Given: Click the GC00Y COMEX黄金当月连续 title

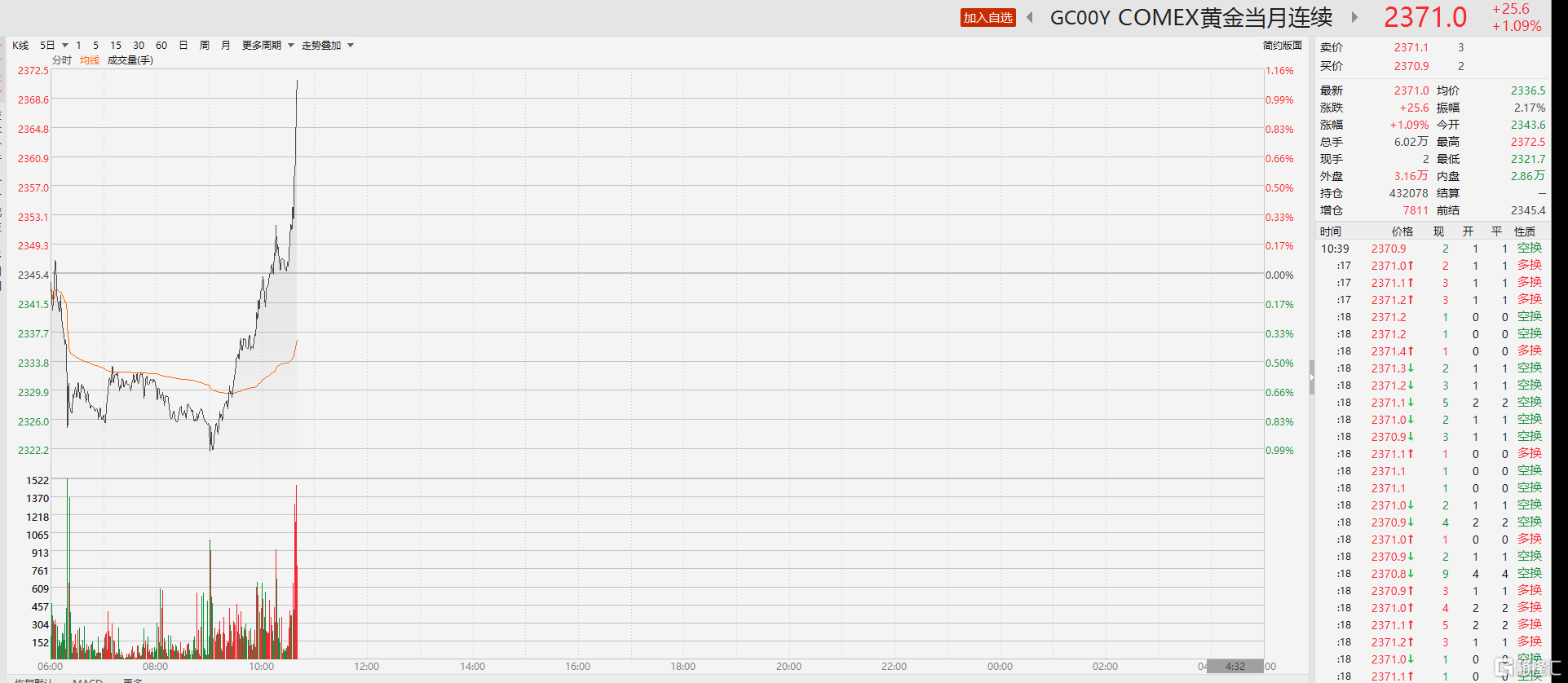Looking at the screenshot, I should click(1191, 17).
